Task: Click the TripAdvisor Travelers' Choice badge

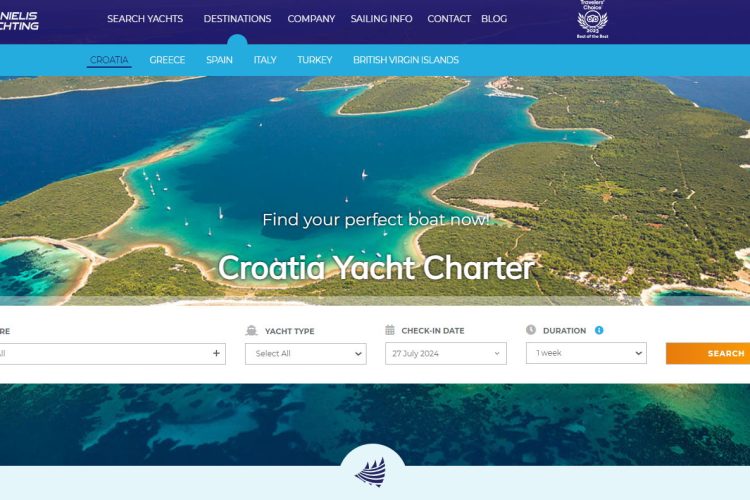Action: pos(592,20)
